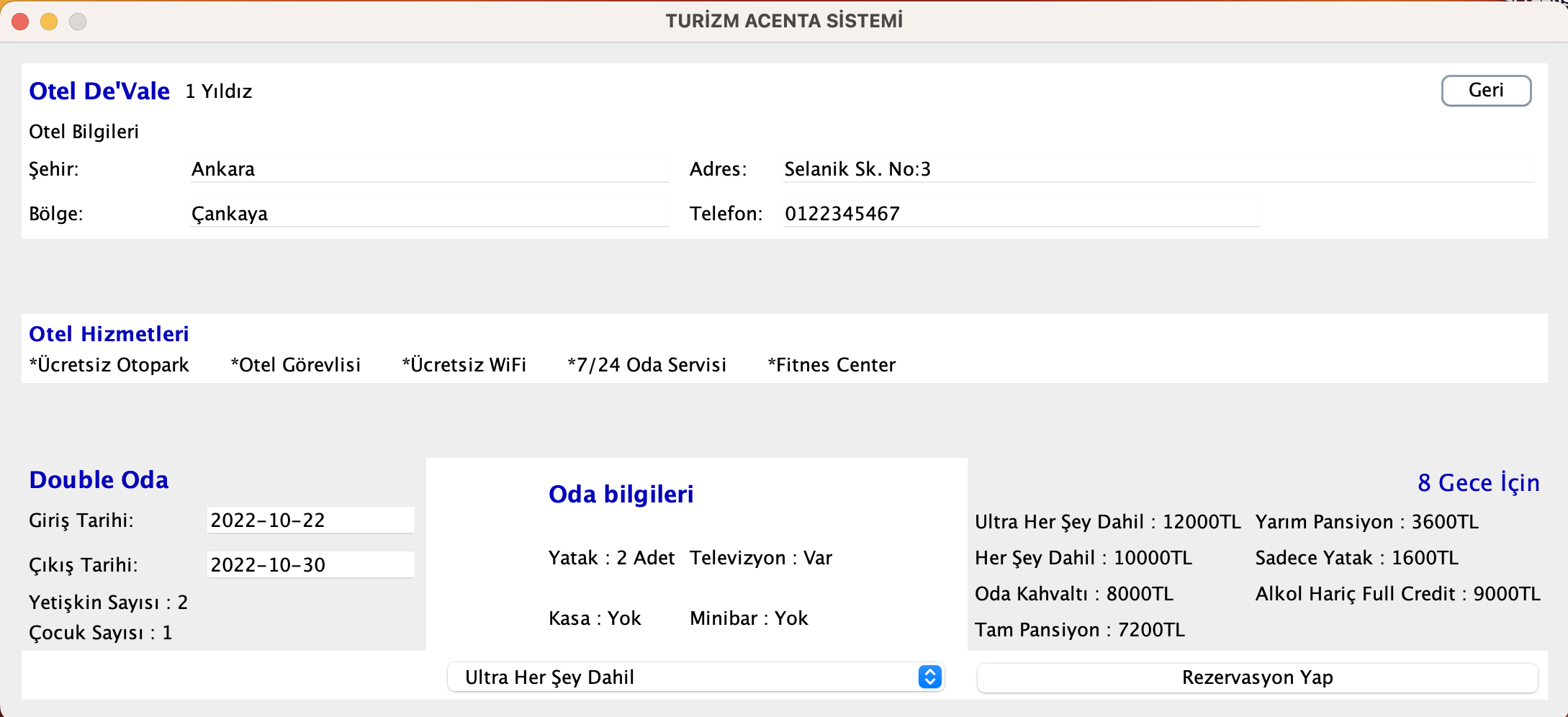Click the Oda bilgileri section header
The height and width of the screenshot is (717, 1568).
click(621, 495)
